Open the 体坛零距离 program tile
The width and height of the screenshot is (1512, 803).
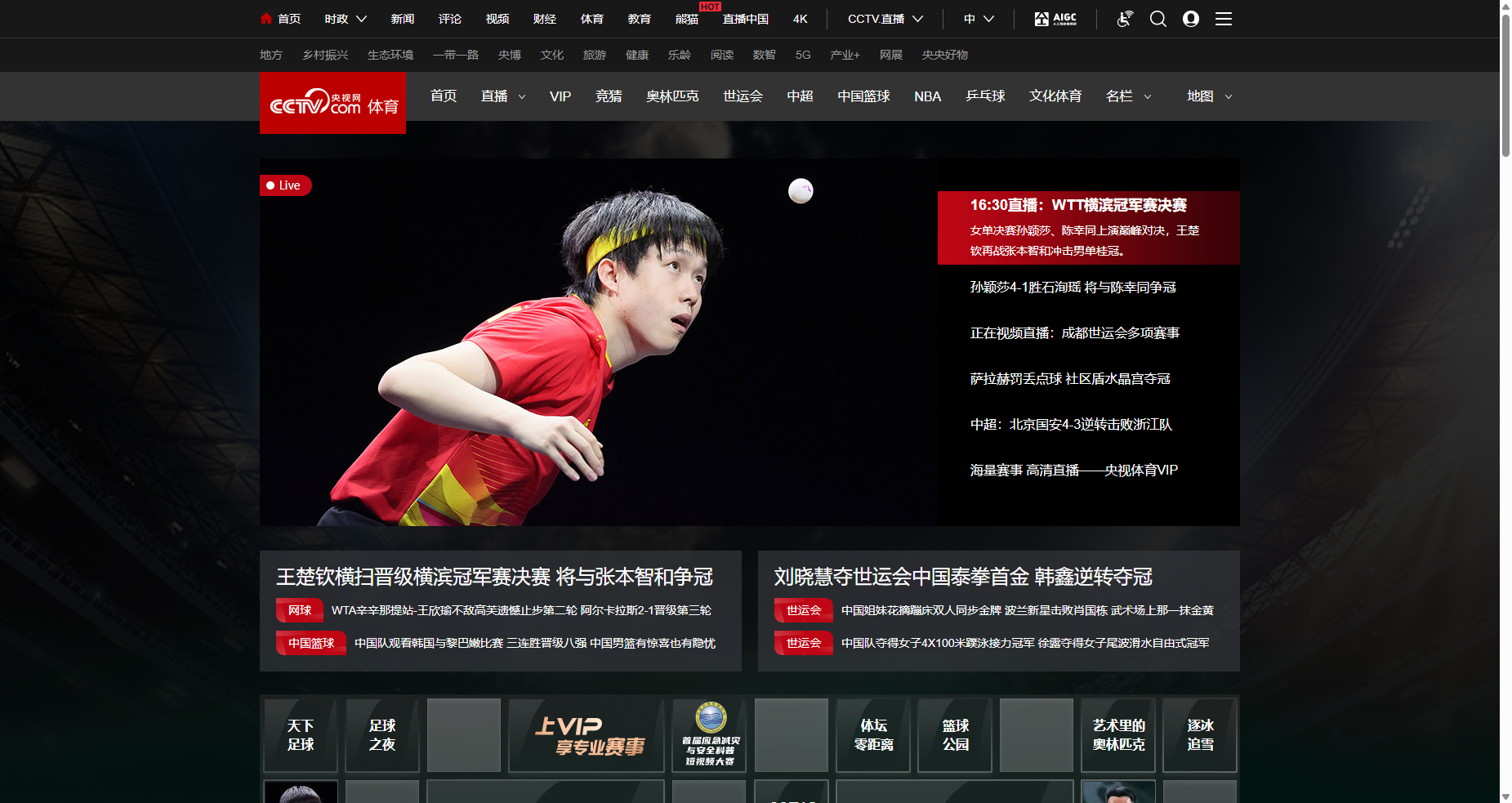pyautogui.click(x=873, y=735)
